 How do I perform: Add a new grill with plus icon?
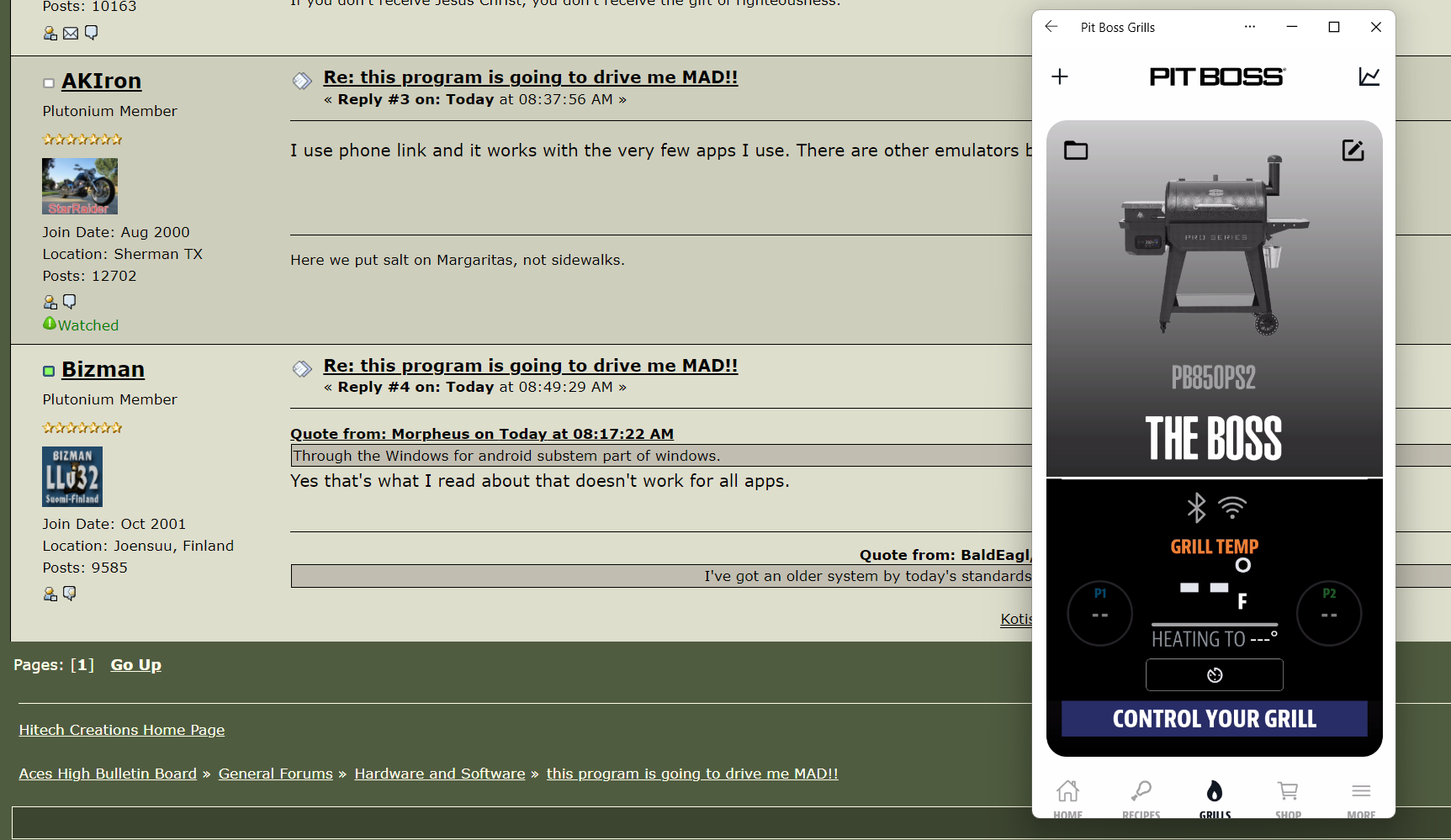tap(1060, 77)
